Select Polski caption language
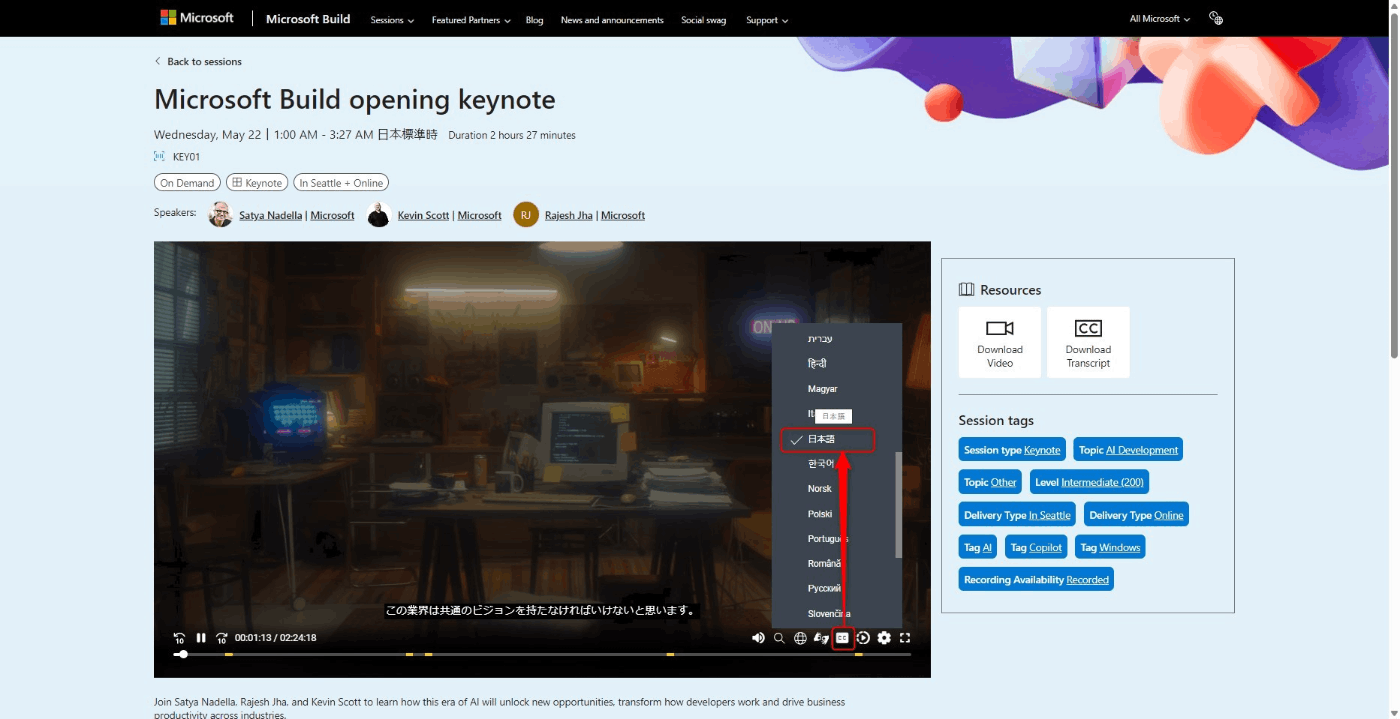Viewport: 1400px width, 719px height. (x=820, y=514)
